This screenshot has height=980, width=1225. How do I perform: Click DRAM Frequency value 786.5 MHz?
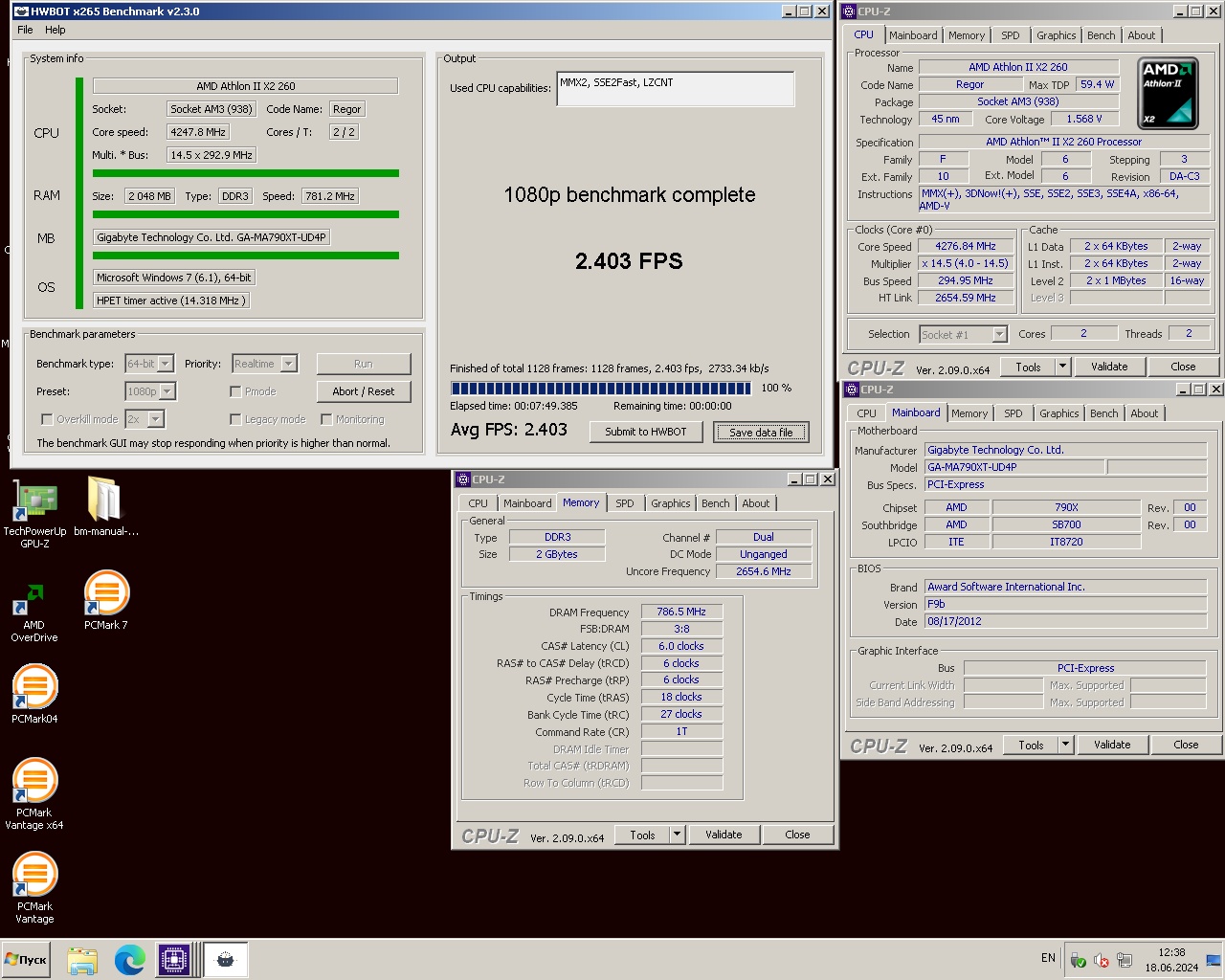pos(681,612)
